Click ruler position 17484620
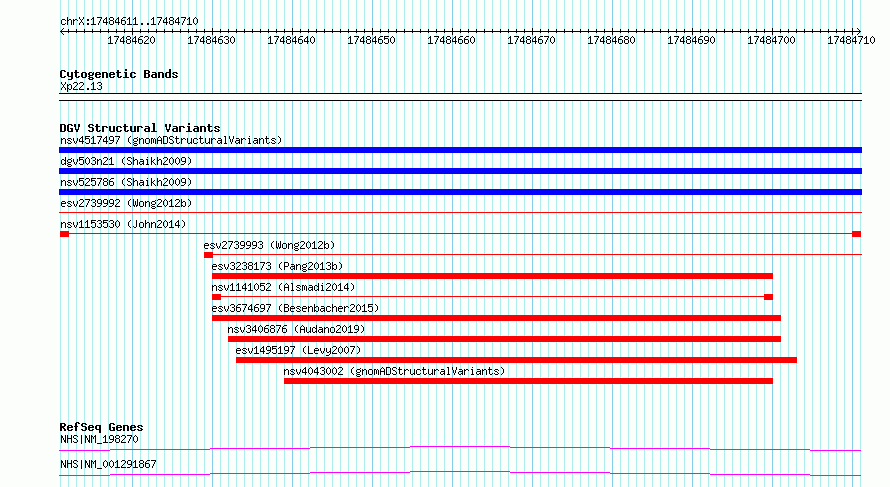This screenshot has height=487, width=890. (x=131, y=40)
